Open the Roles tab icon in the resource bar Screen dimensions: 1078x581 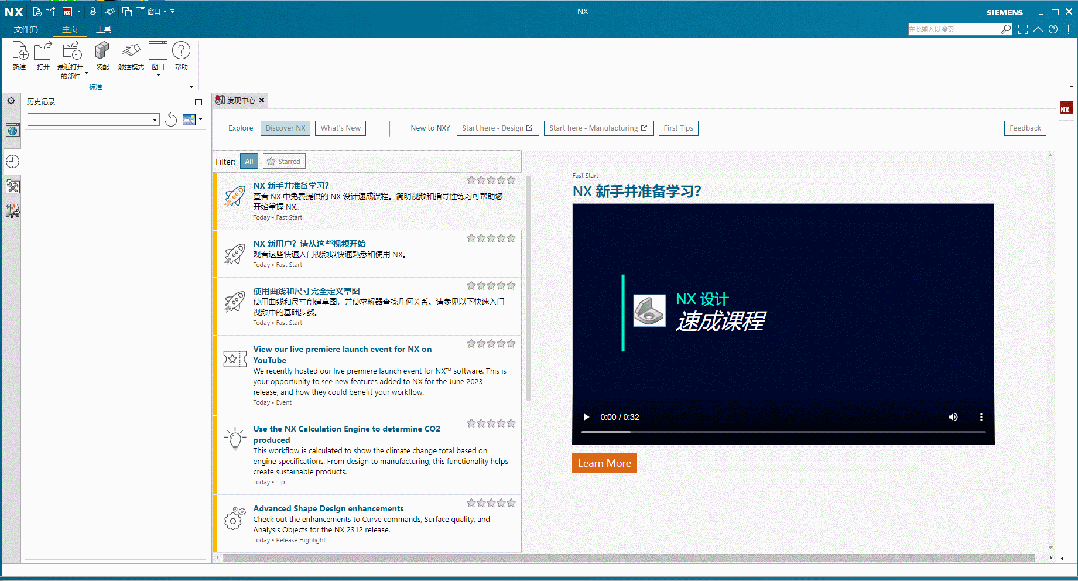tap(12, 186)
